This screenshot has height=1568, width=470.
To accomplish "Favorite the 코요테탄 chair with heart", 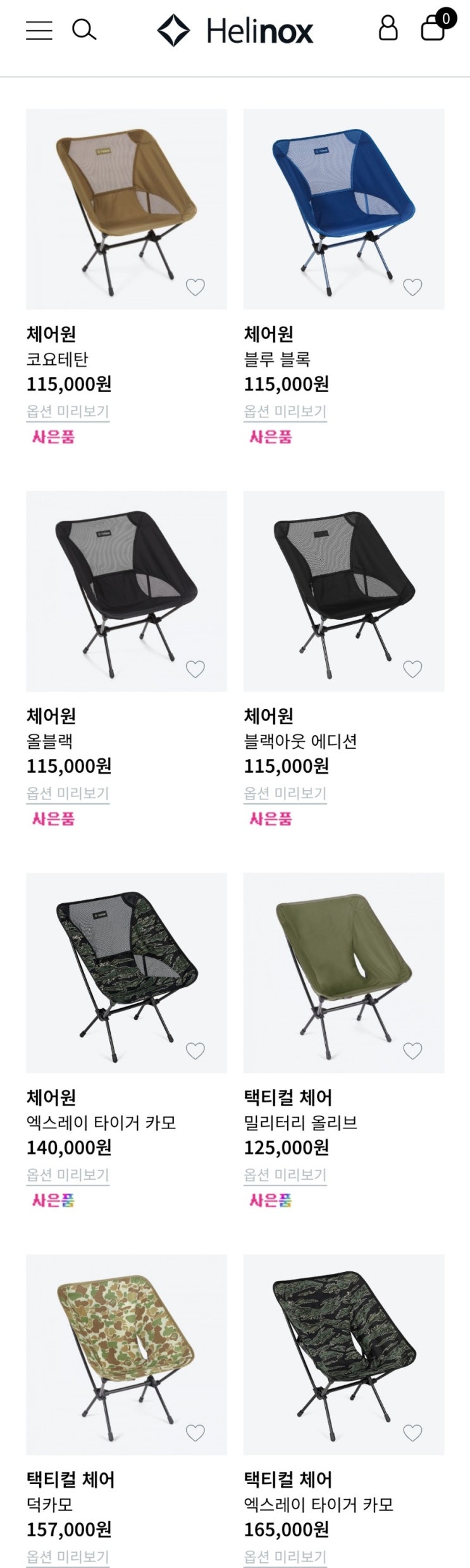I will 195,287.
